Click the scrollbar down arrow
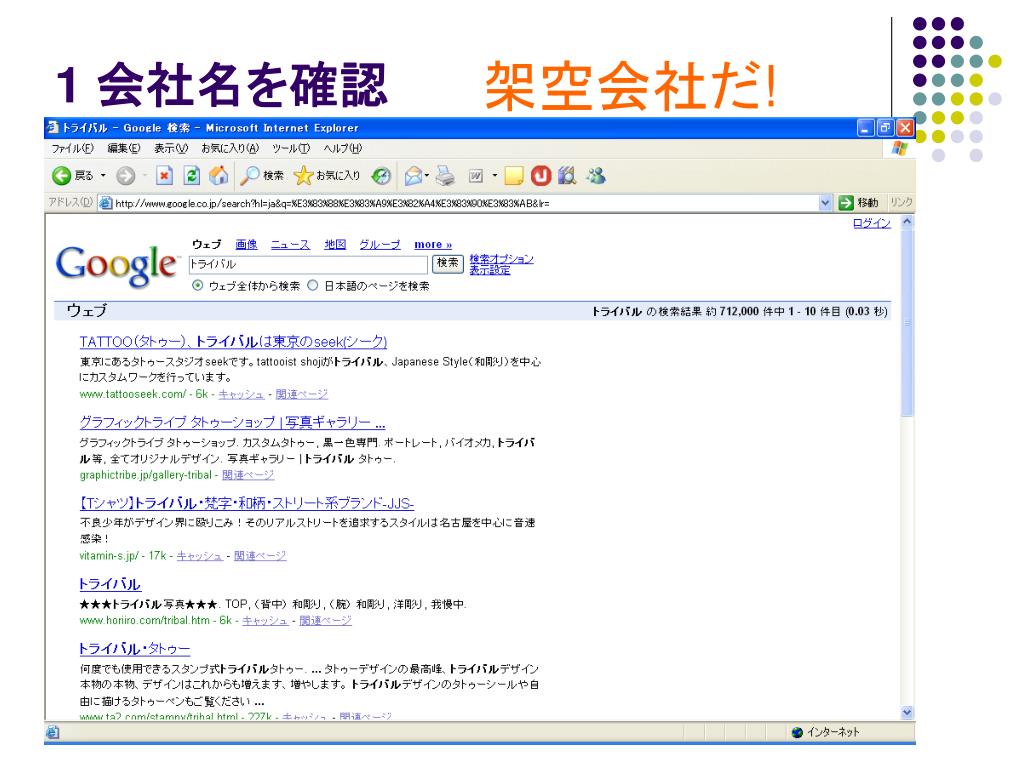1024x768 pixels. pos(907,712)
